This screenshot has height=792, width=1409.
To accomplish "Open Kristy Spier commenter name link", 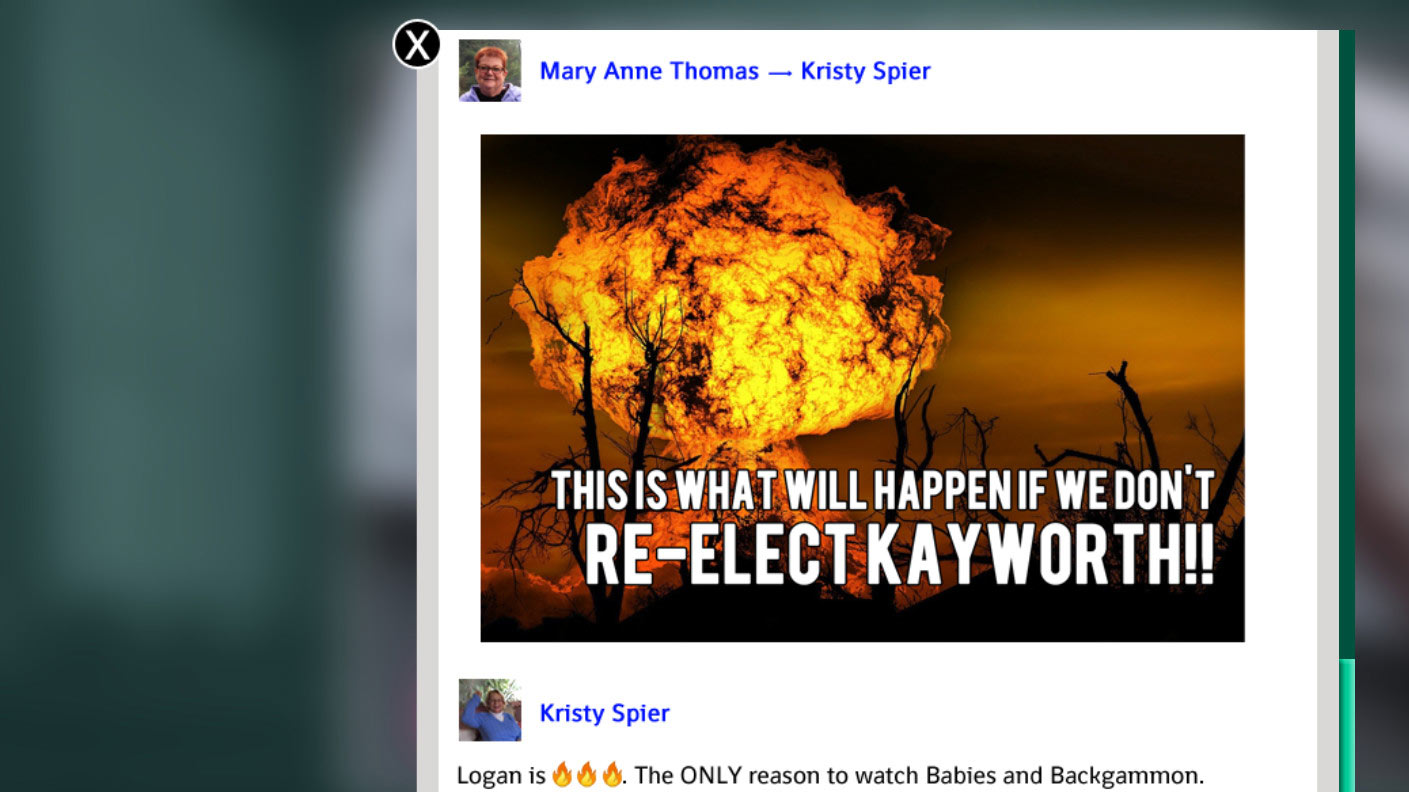I will coord(604,713).
